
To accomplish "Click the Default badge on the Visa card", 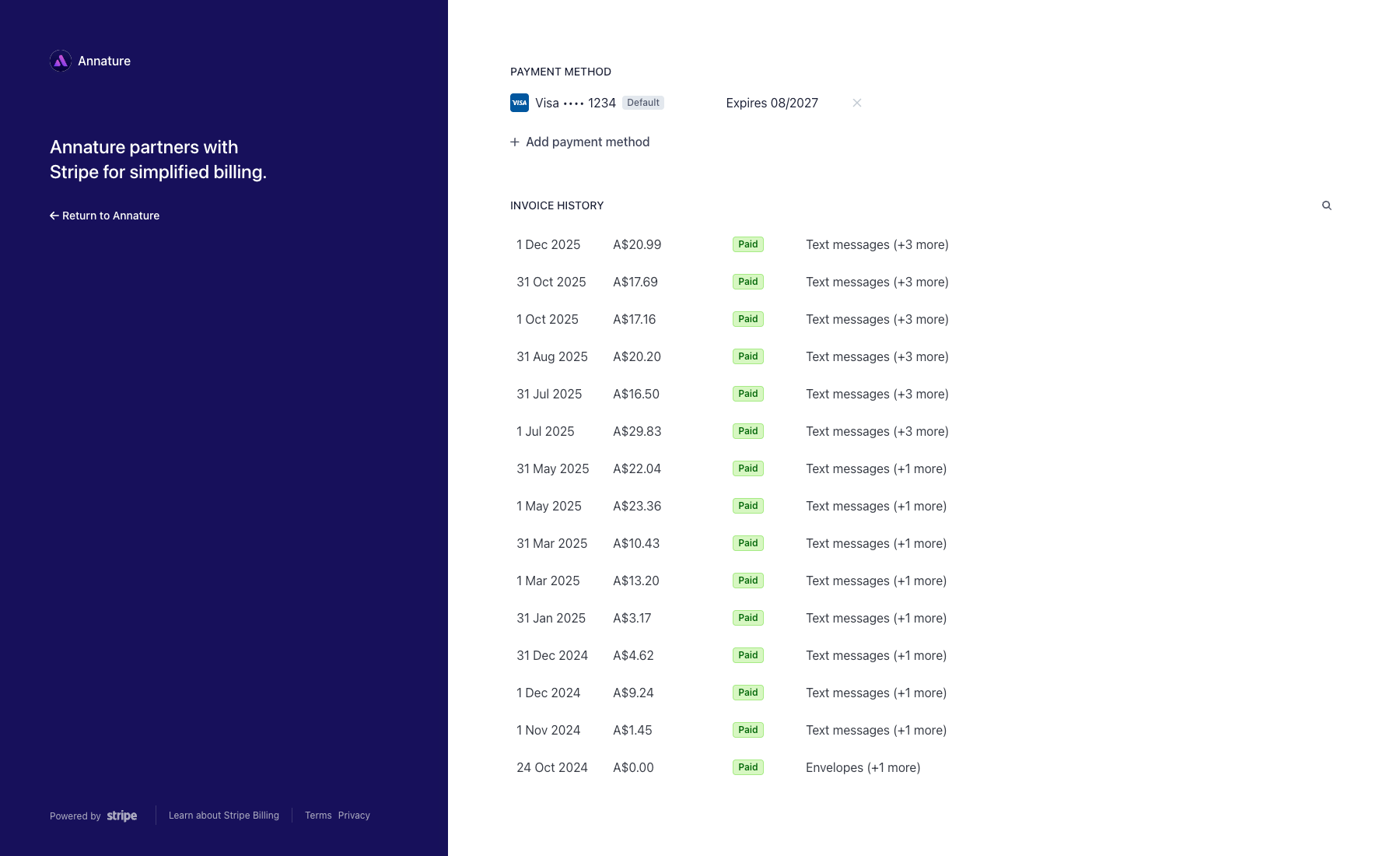I will 643,103.
